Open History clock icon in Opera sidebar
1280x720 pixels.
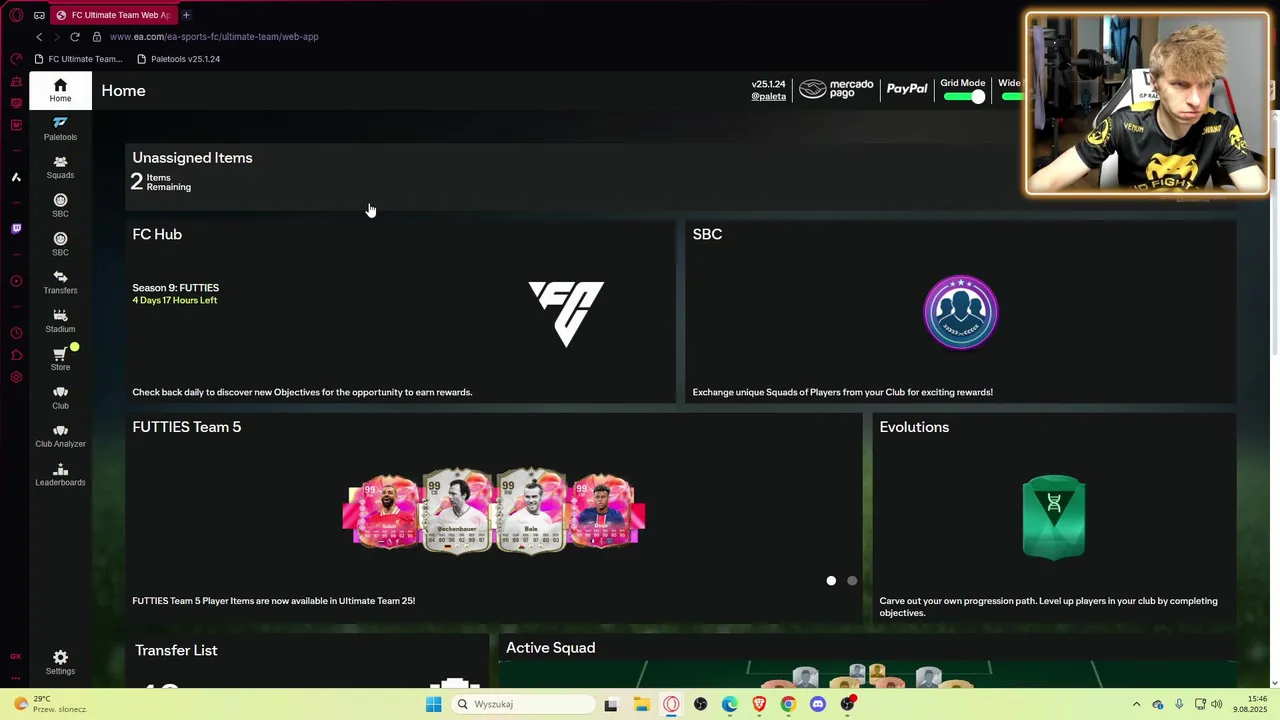tap(16, 333)
